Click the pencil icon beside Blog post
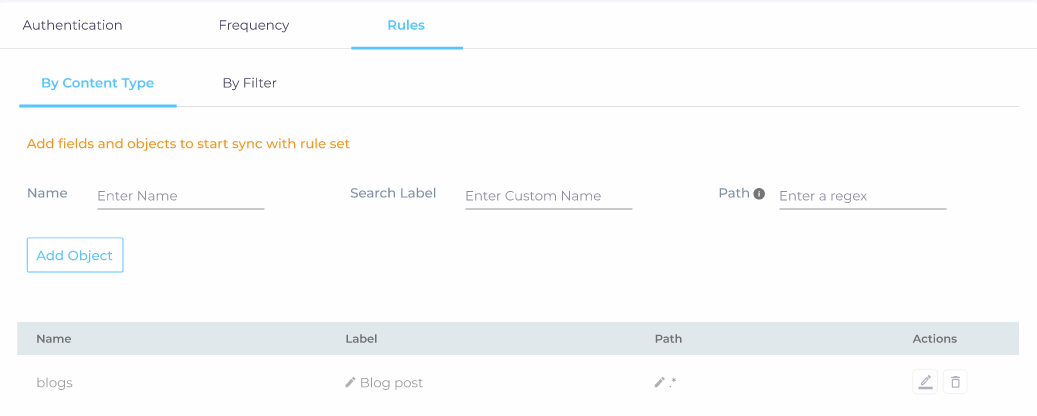The width and height of the screenshot is (1037, 416). coord(350,382)
